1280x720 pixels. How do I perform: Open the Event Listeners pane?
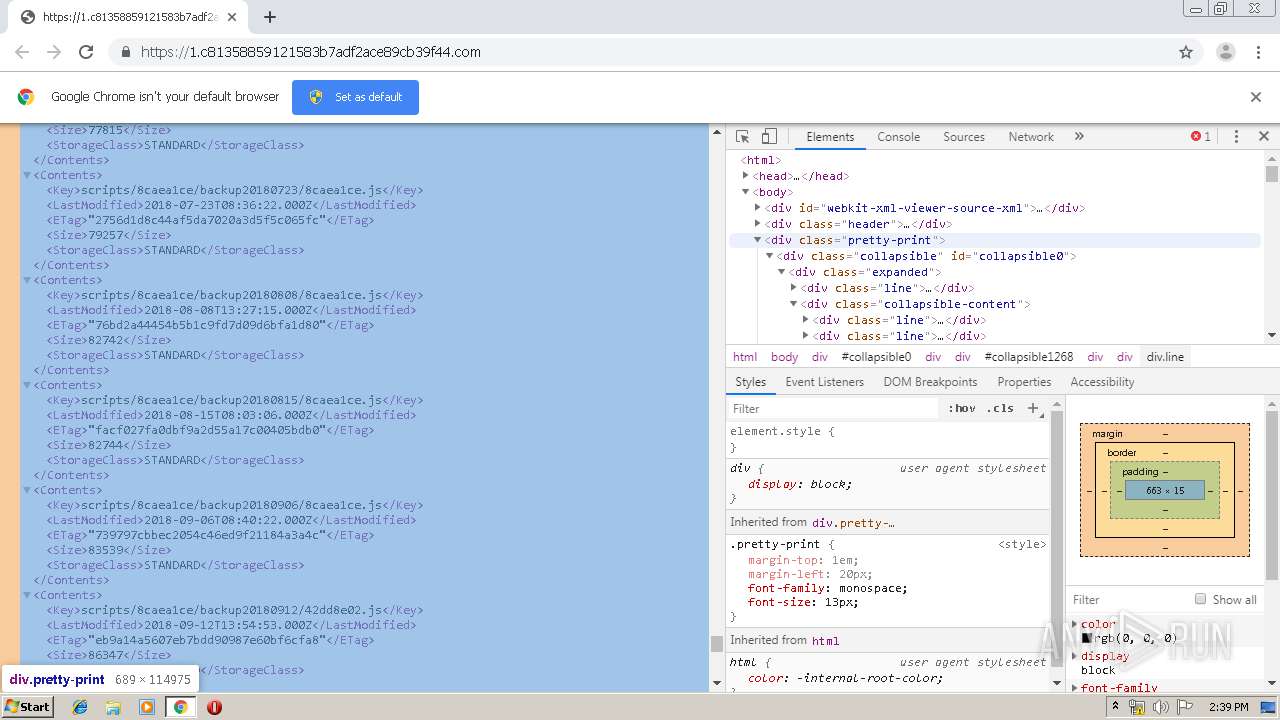pyautogui.click(x=824, y=382)
